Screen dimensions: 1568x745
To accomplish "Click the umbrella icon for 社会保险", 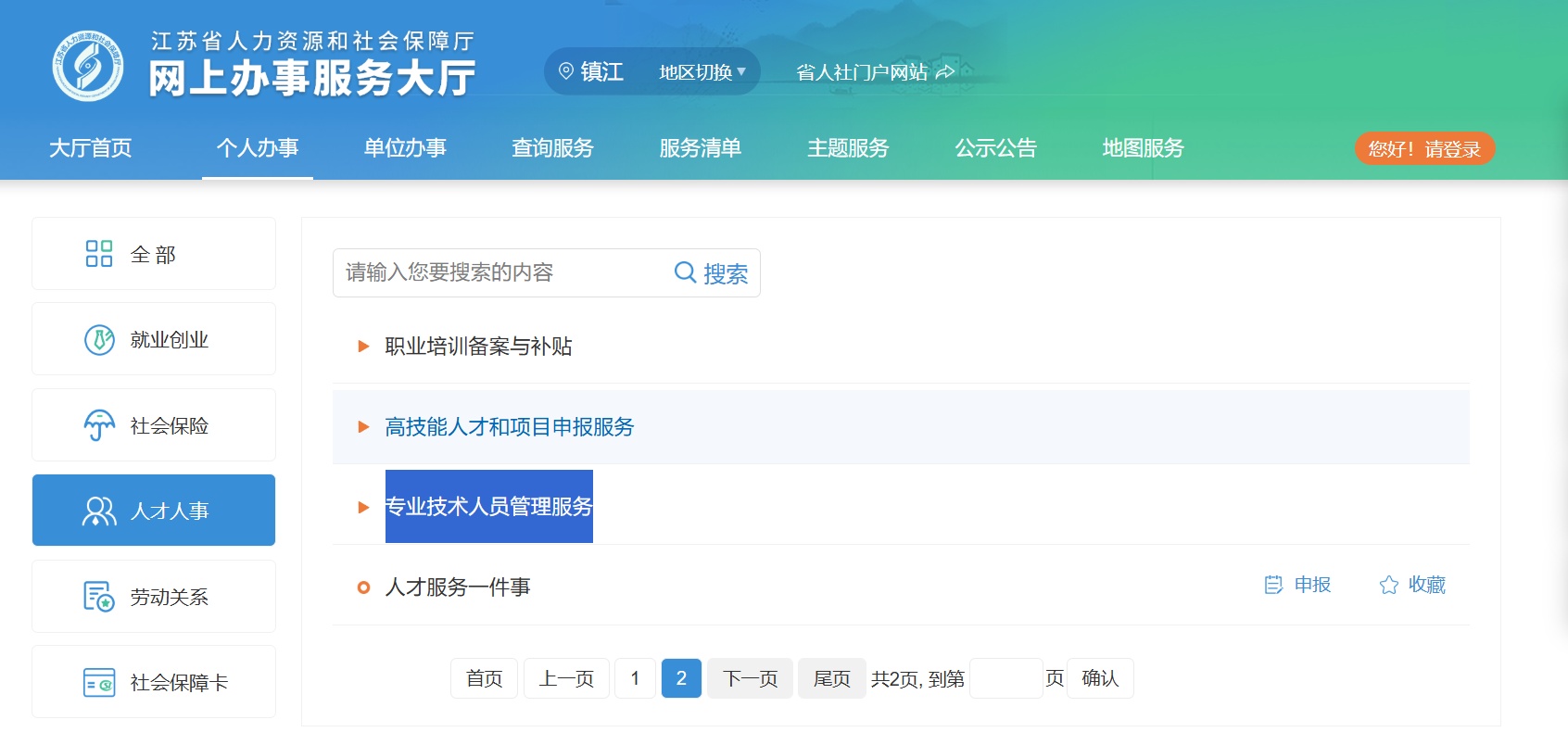I will pyautogui.click(x=99, y=425).
